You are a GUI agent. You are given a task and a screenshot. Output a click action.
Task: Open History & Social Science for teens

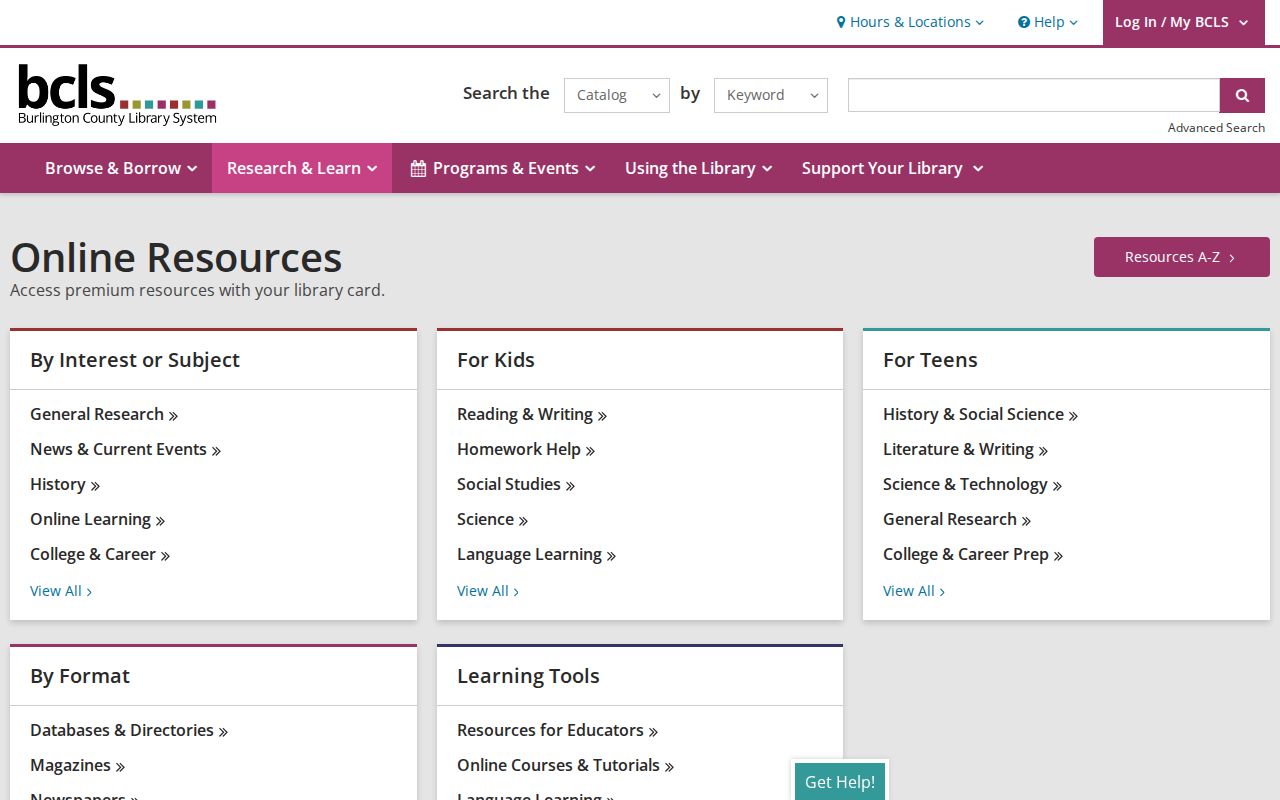pyautogui.click(x=981, y=414)
